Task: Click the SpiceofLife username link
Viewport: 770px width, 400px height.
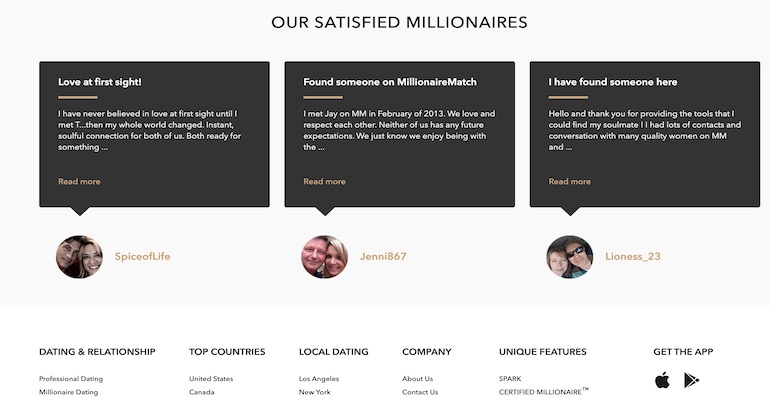Action: (x=142, y=257)
